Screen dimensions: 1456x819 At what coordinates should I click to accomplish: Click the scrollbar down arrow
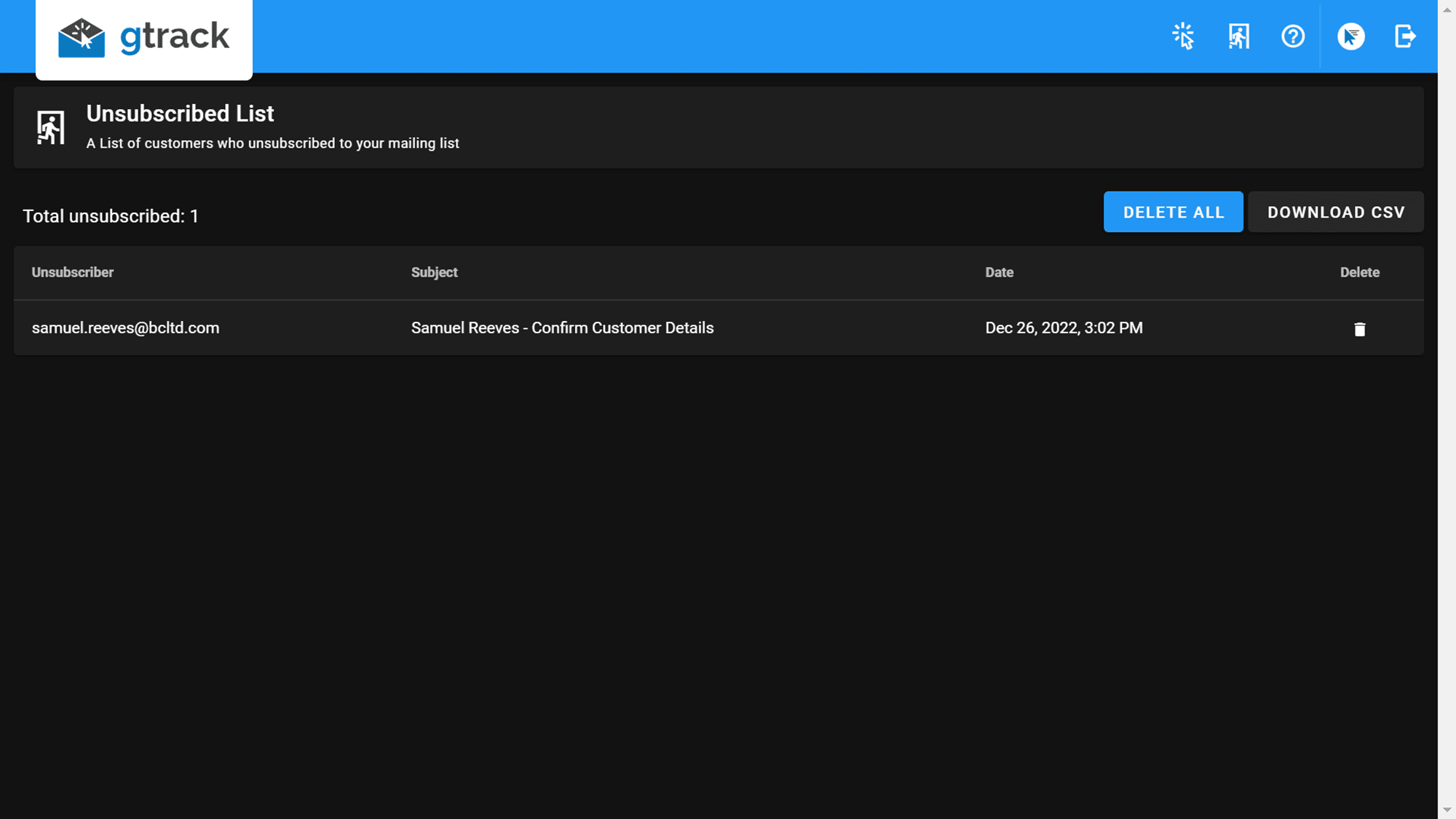click(1447, 810)
